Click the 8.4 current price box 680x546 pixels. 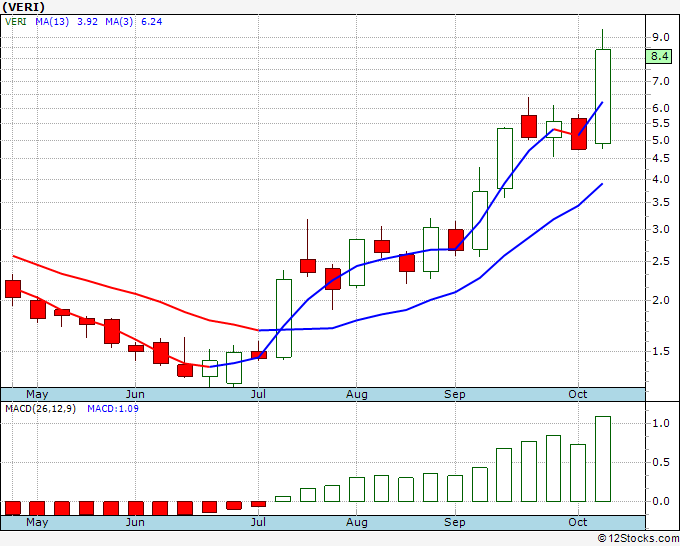click(659, 56)
